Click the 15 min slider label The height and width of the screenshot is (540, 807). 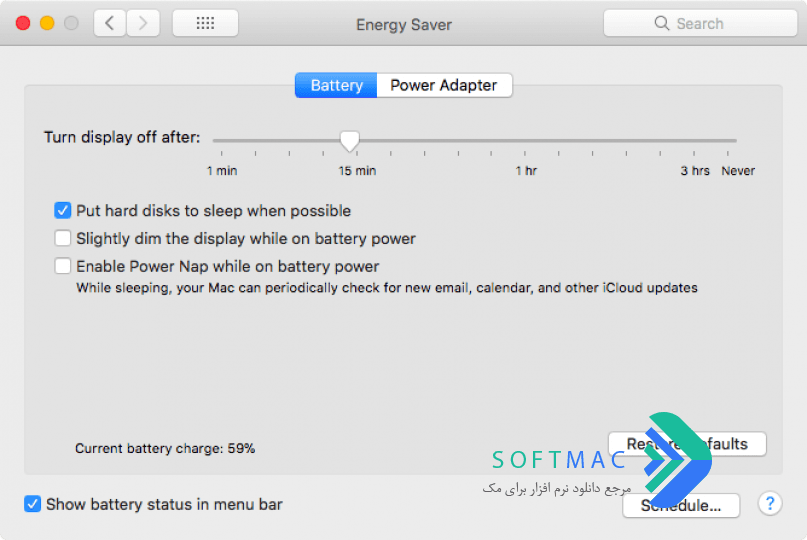pos(357,171)
